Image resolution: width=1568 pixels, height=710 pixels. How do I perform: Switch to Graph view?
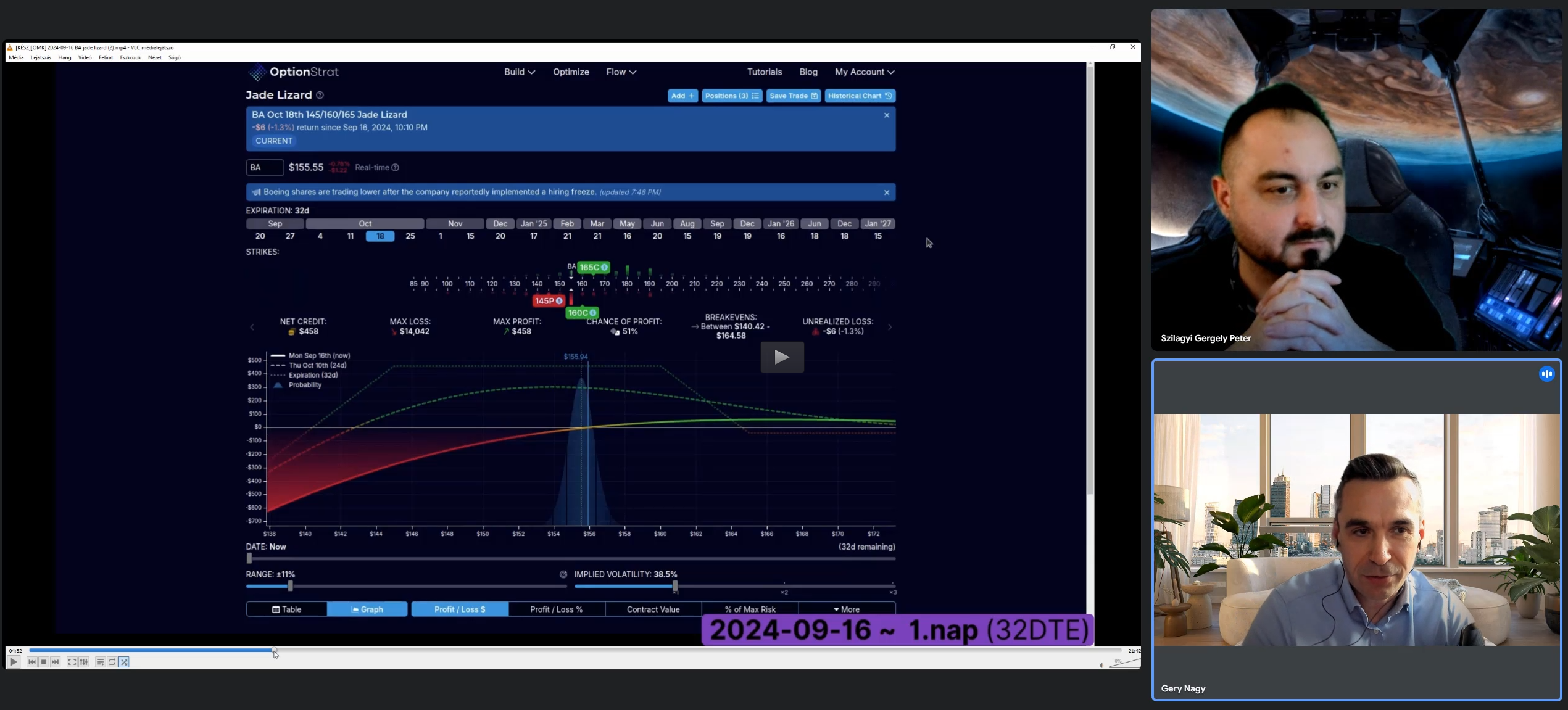pyautogui.click(x=367, y=609)
